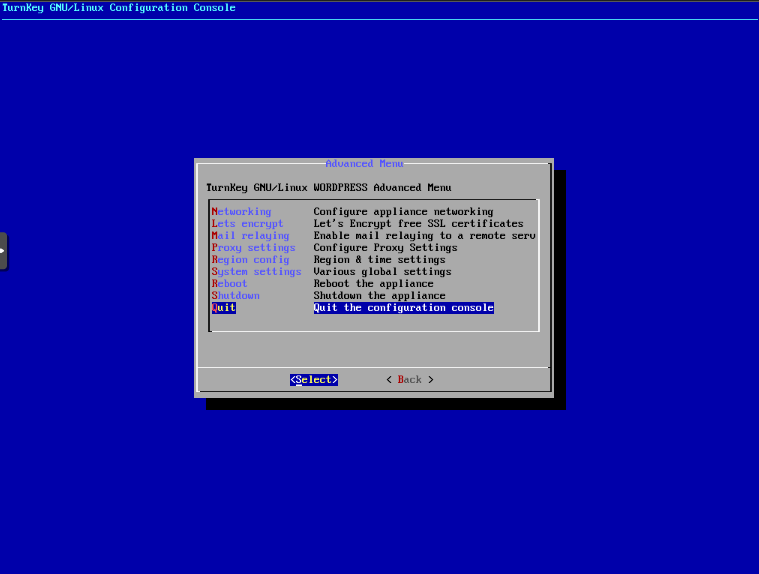
Task: Click 'Quit the configuration console' description
Action: [403, 308]
